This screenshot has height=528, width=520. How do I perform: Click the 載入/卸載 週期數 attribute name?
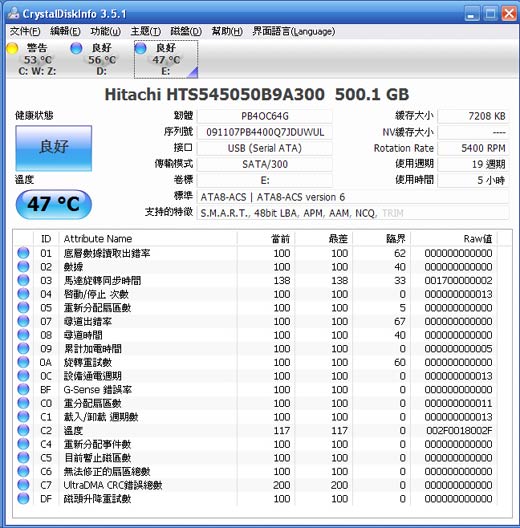101,417
